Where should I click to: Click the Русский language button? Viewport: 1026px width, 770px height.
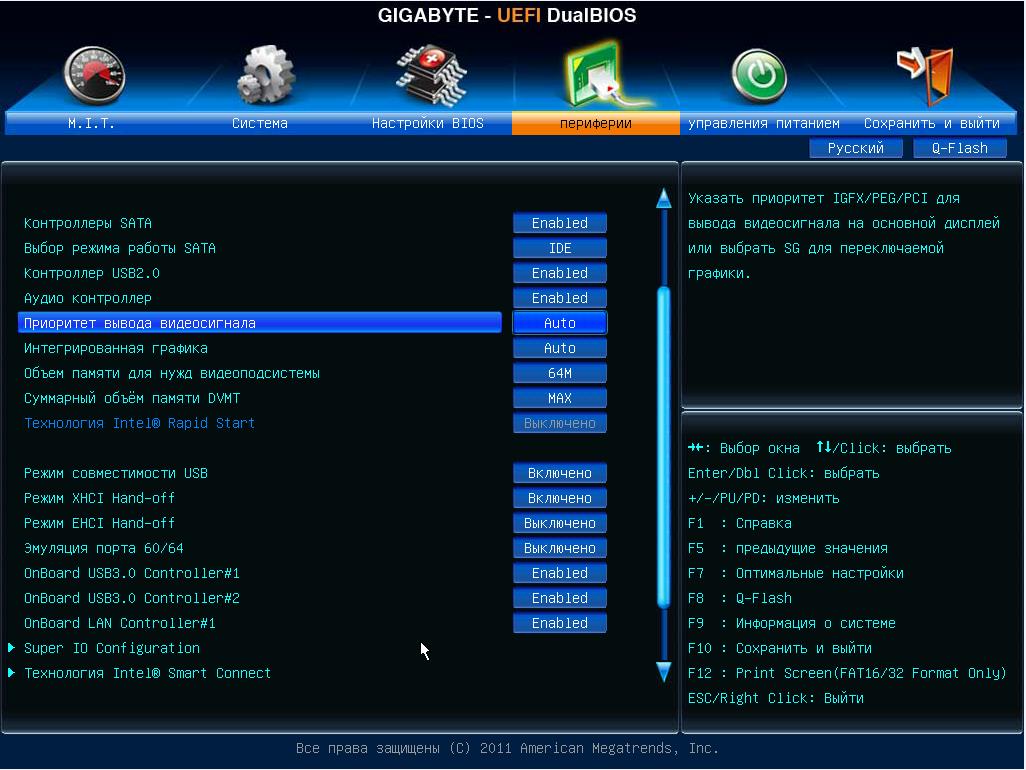[856, 148]
